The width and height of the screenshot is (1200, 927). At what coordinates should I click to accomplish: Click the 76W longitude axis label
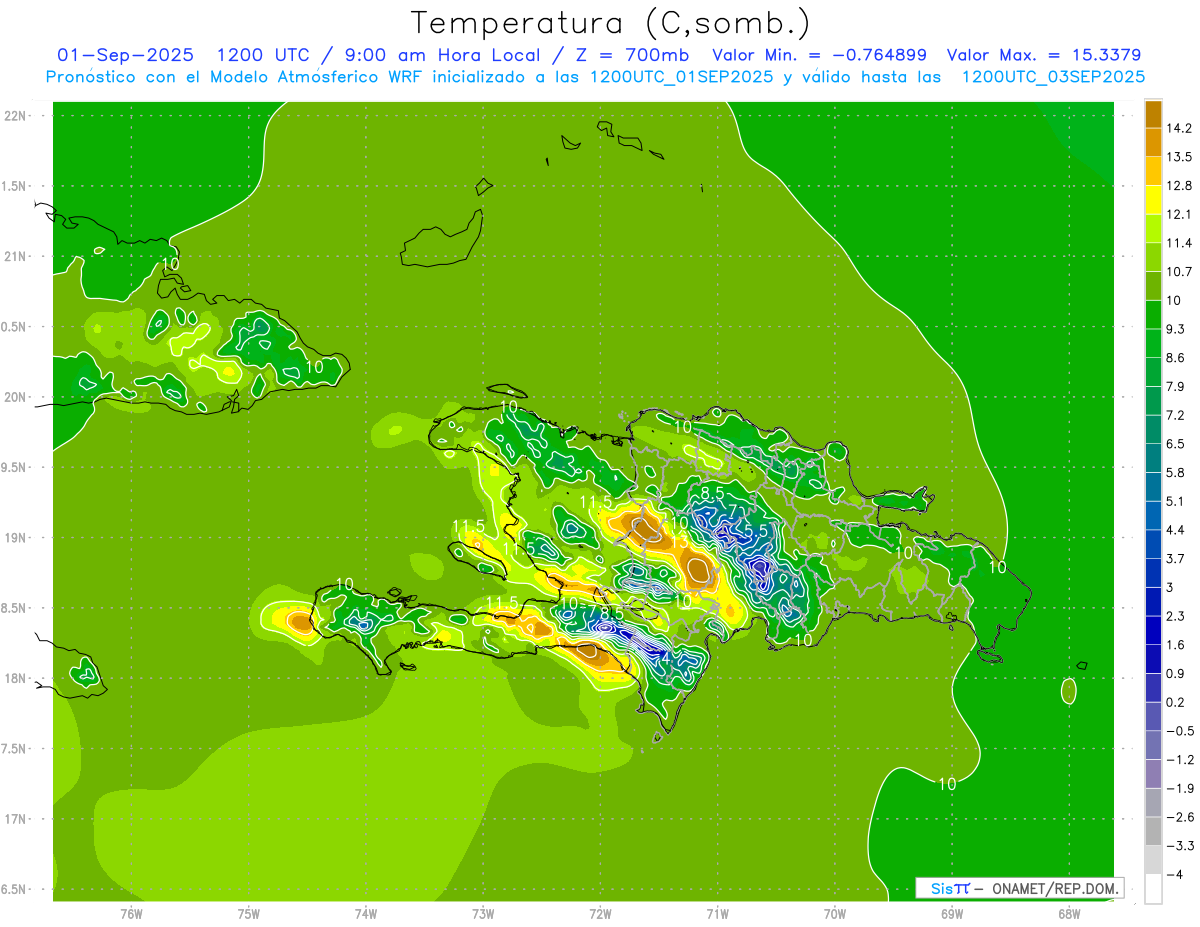click(x=131, y=914)
